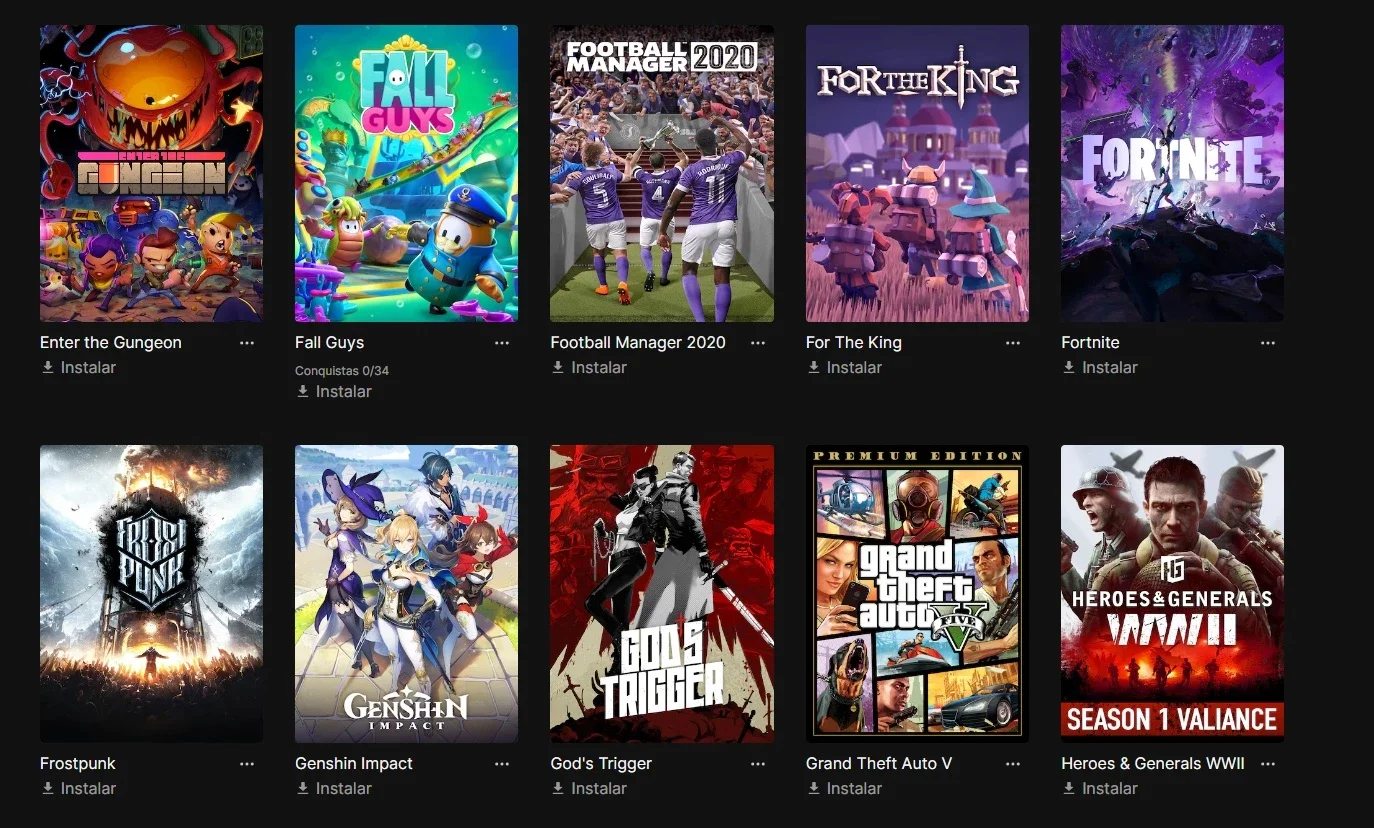Open the God's Trigger cover art

tap(662, 594)
